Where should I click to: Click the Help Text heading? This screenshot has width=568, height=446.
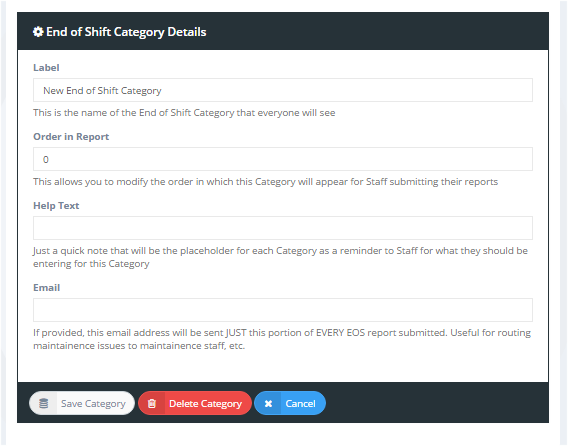click(x=56, y=205)
